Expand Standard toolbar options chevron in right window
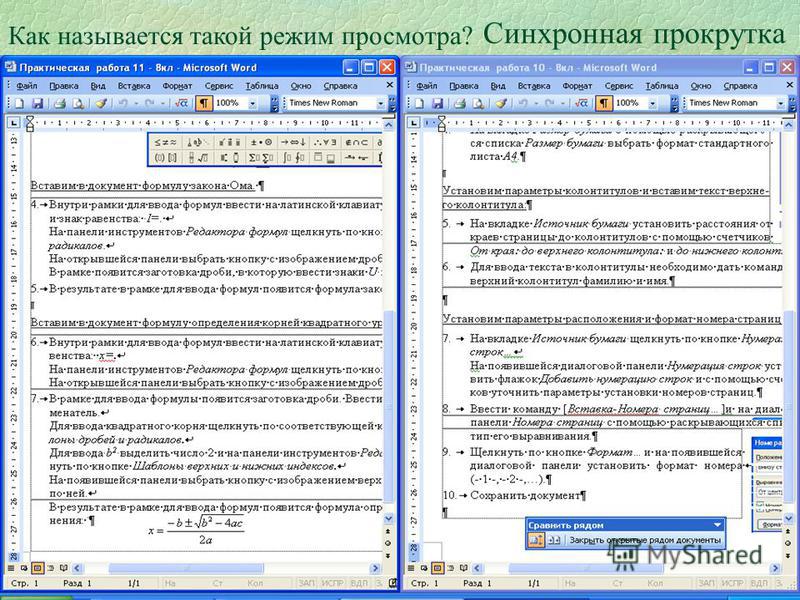Image resolution: width=800 pixels, height=600 pixels. tap(674, 104)
